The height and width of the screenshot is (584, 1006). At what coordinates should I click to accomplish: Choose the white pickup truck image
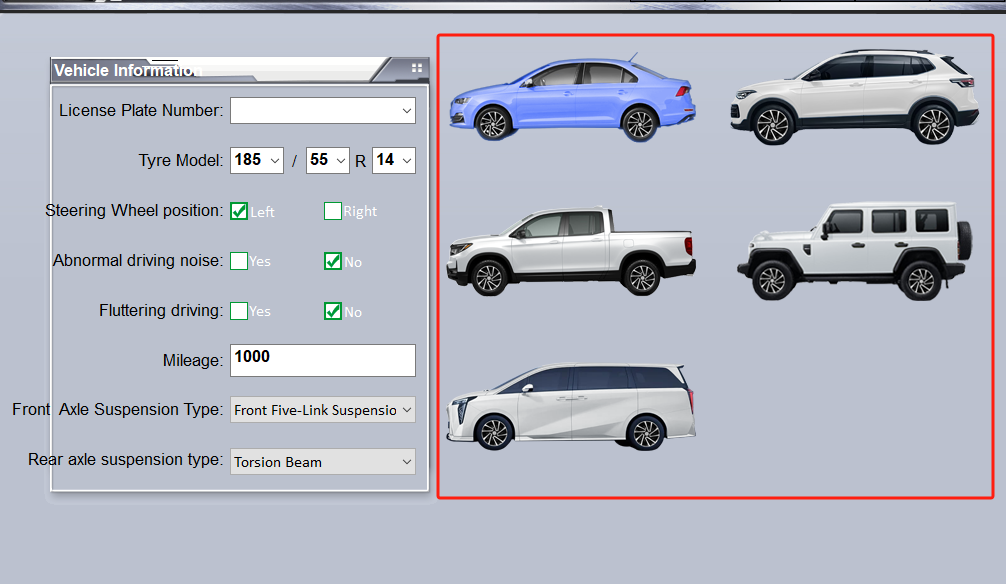pyautogui.click(x=570, y=252)
